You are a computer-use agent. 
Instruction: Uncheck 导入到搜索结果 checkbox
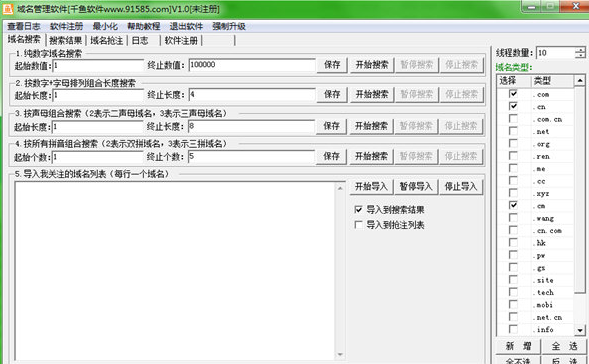coord(358,210)
